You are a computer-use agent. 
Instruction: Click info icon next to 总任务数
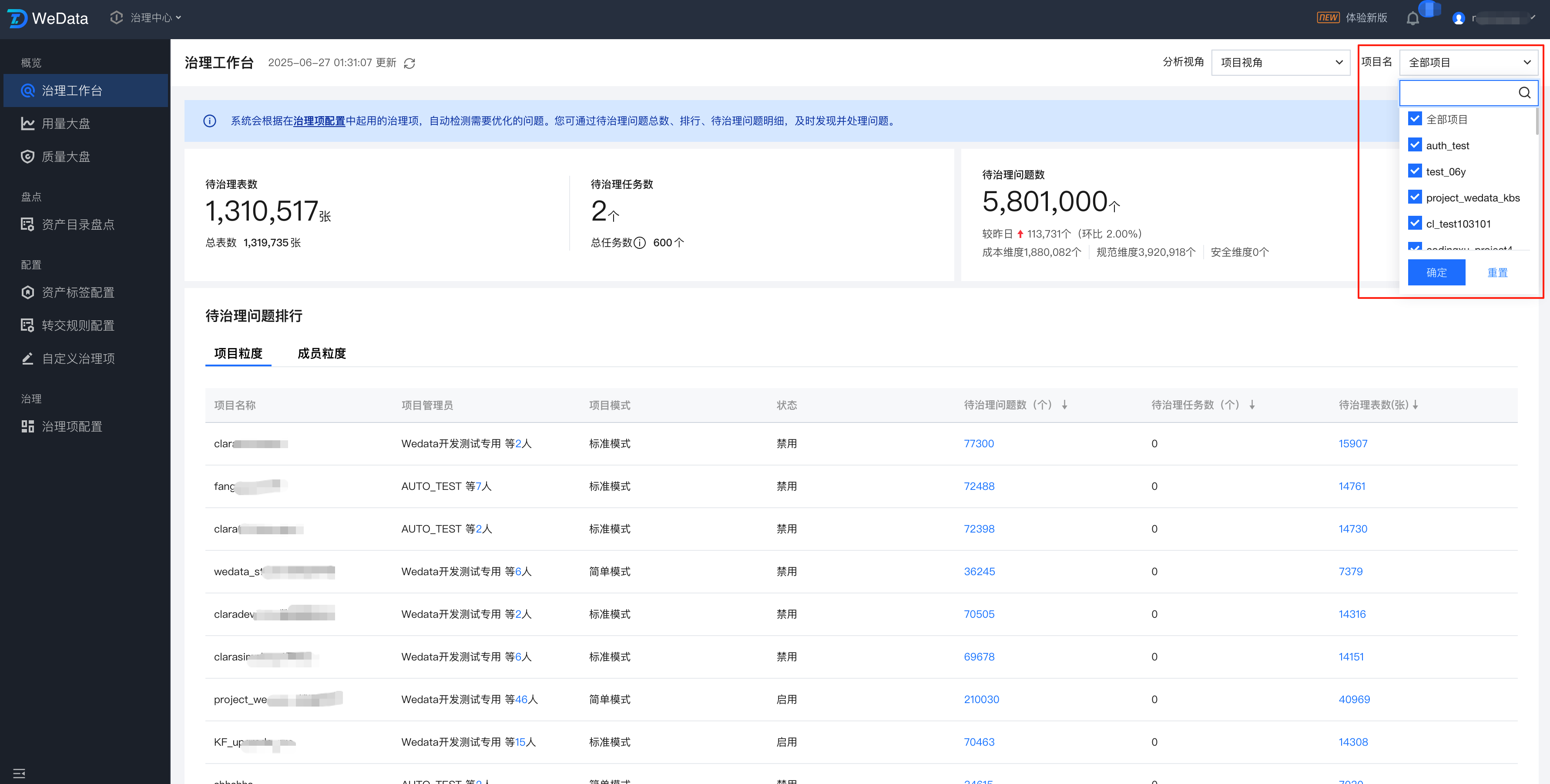tap(640, 243)
